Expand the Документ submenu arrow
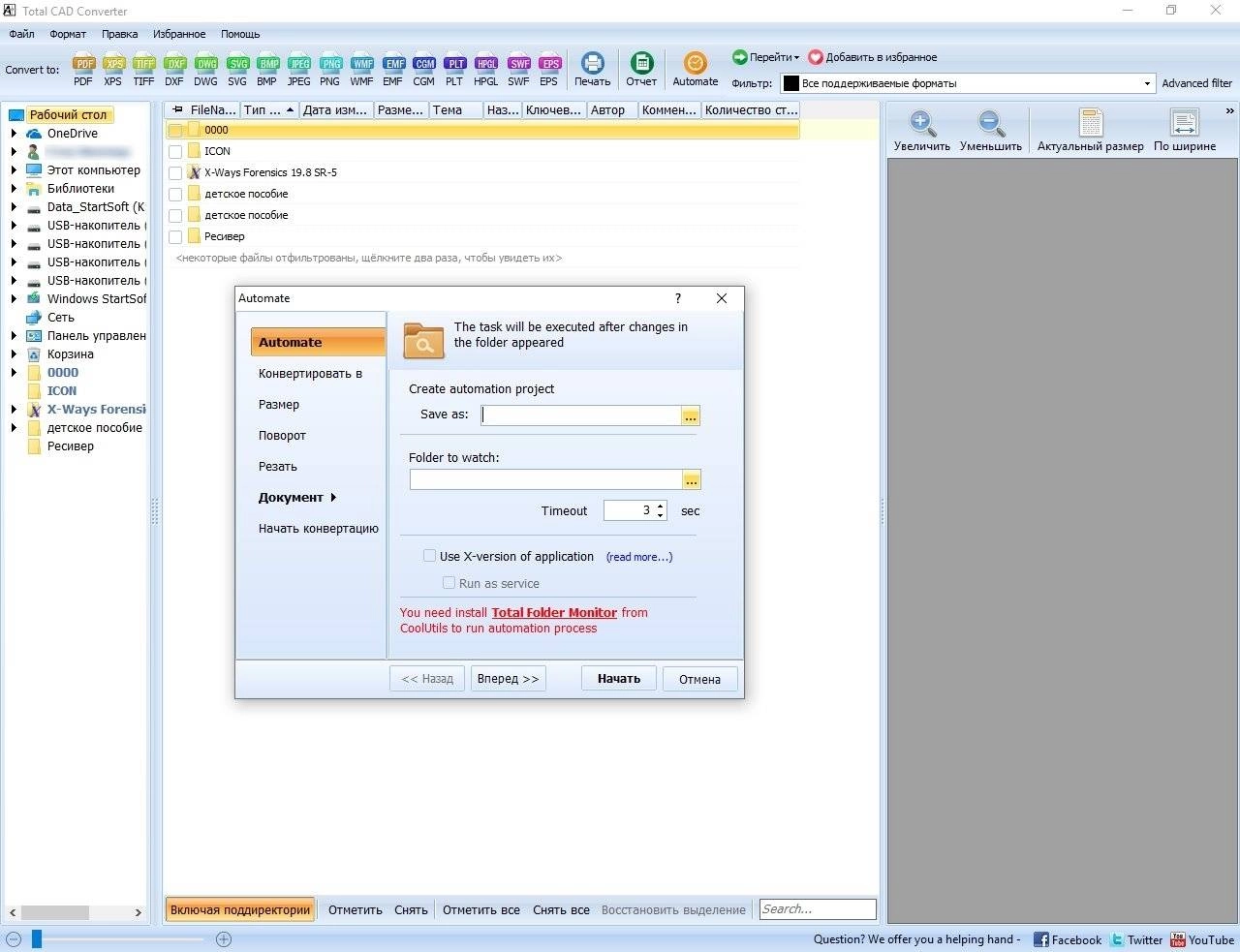1240x952 pixels. coord(333,498)
